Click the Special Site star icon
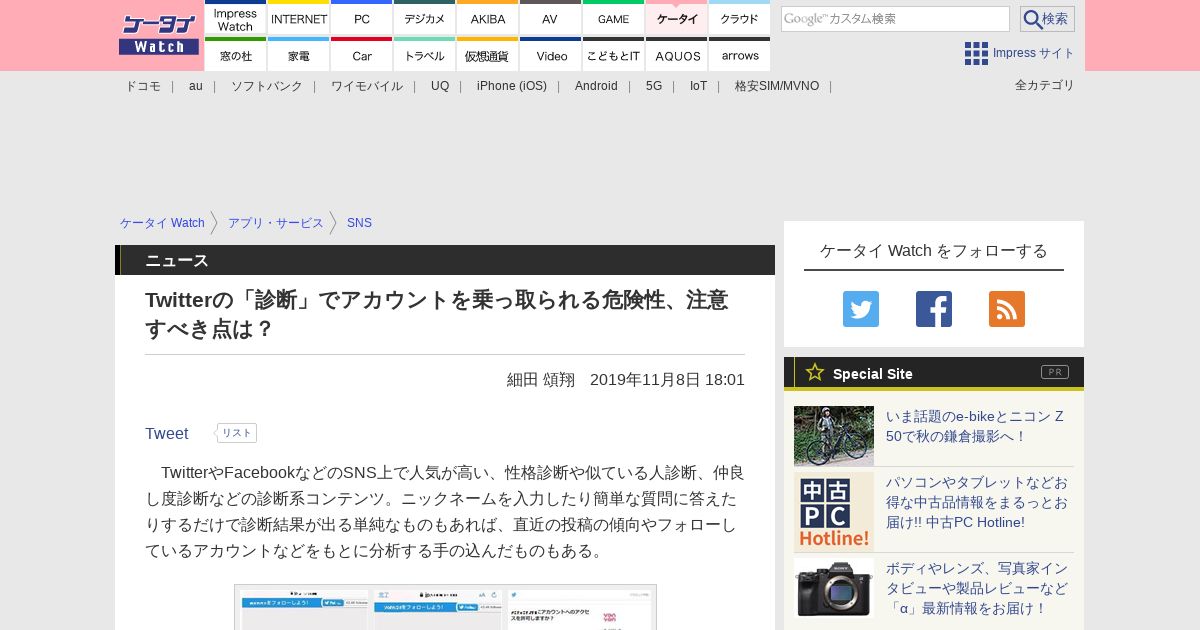Image resolution: width=1200 pixels, height=630 pixels. click(x=815, y=373)
